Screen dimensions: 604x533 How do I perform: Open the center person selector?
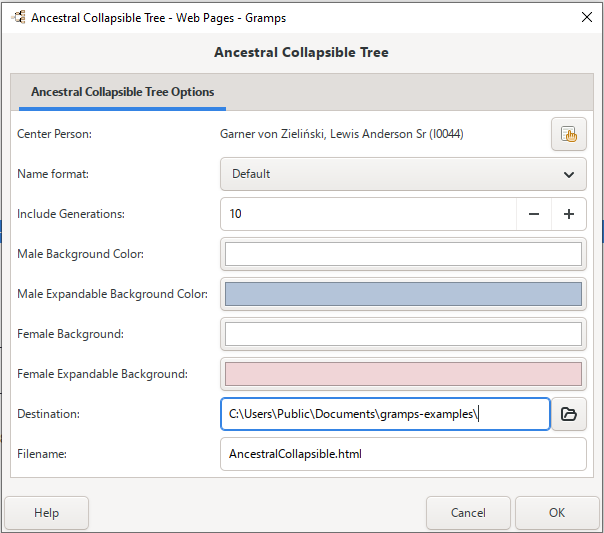[x=569, y=134]
